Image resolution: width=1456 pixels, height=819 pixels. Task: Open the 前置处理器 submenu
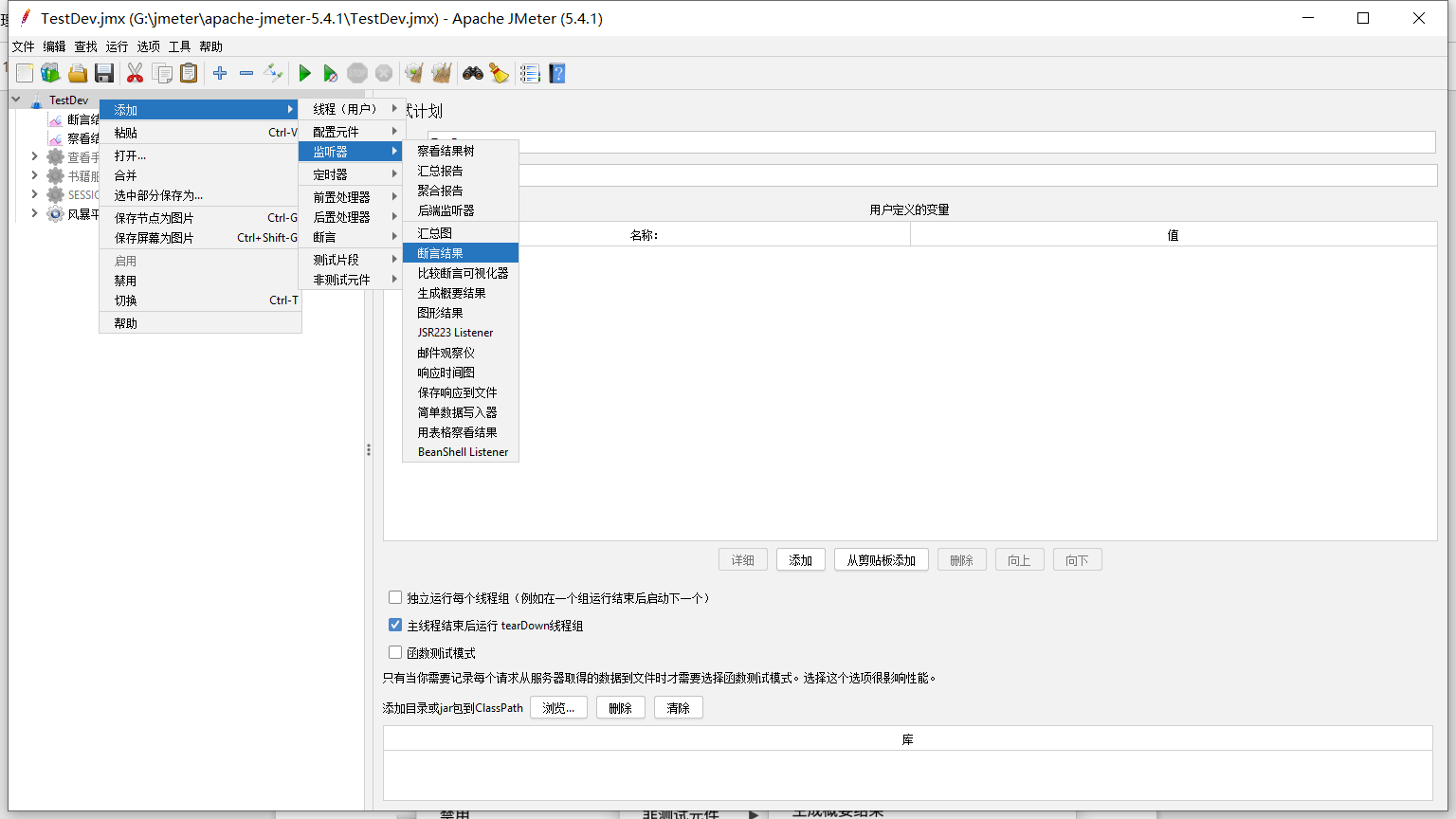click(x=353, y=197)
